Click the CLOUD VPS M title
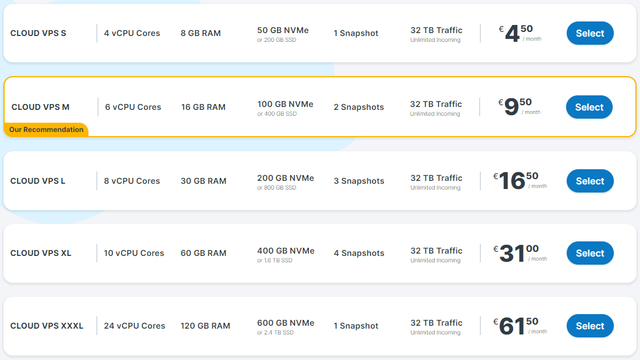 40,107
